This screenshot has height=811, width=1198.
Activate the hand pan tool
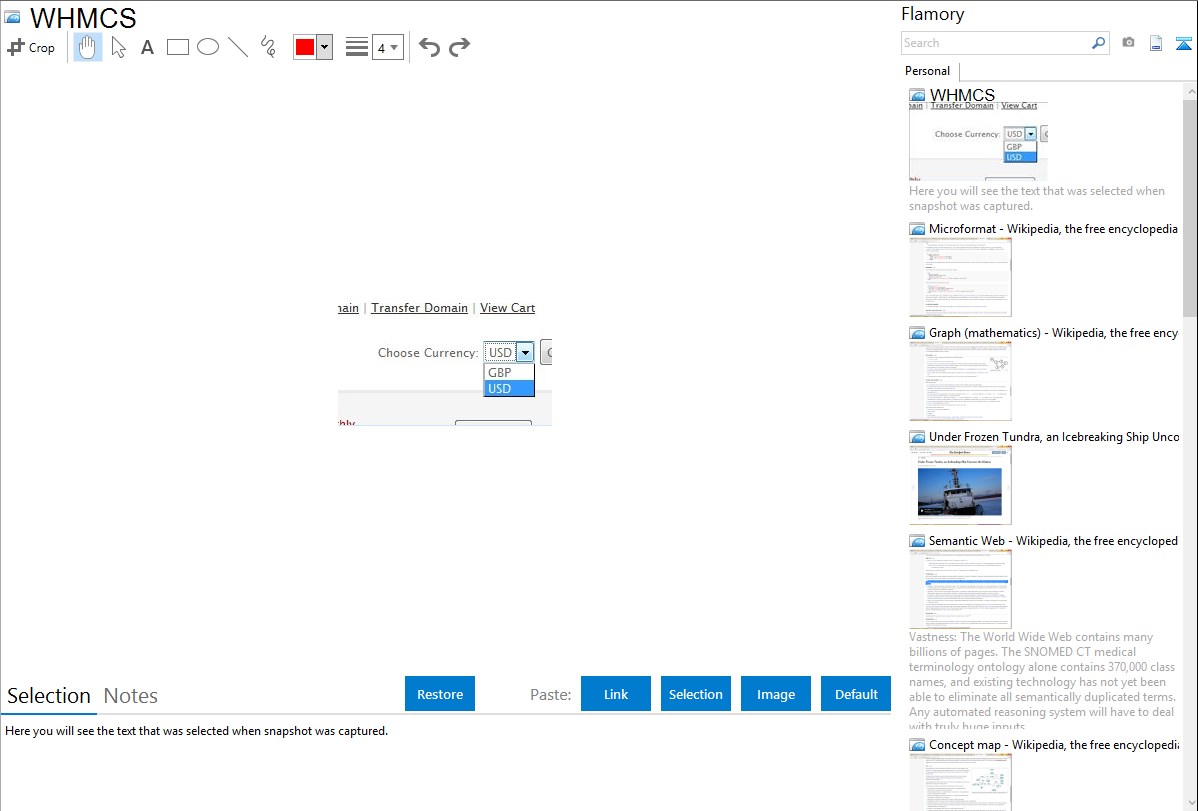coord(87,47)
